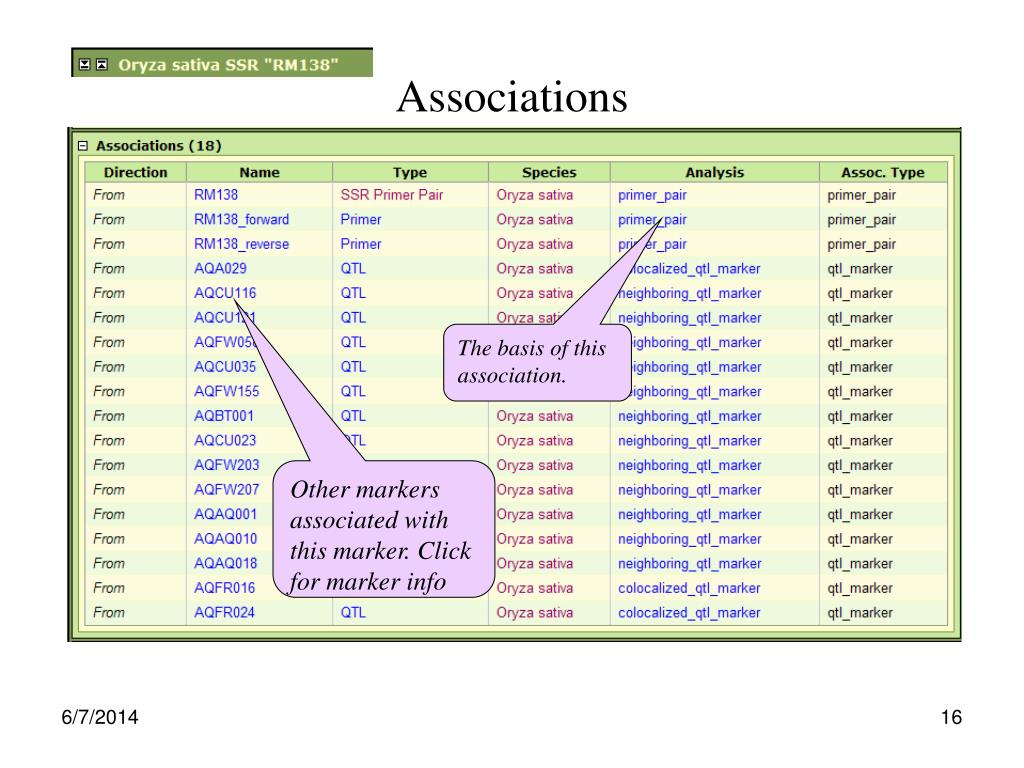Open the AQFW155 marker link
This screenshot has width=1024, height=768.
[226, 391]
